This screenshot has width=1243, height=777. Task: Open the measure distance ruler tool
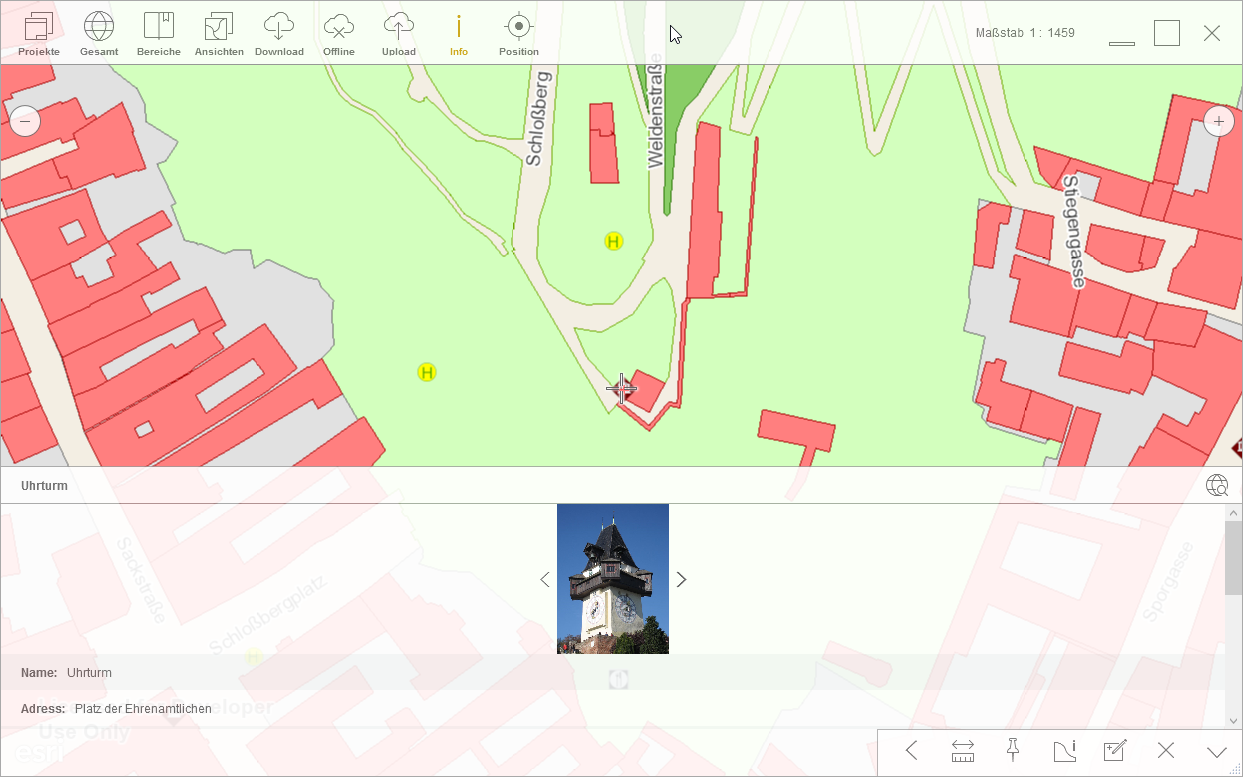(963, 751)
